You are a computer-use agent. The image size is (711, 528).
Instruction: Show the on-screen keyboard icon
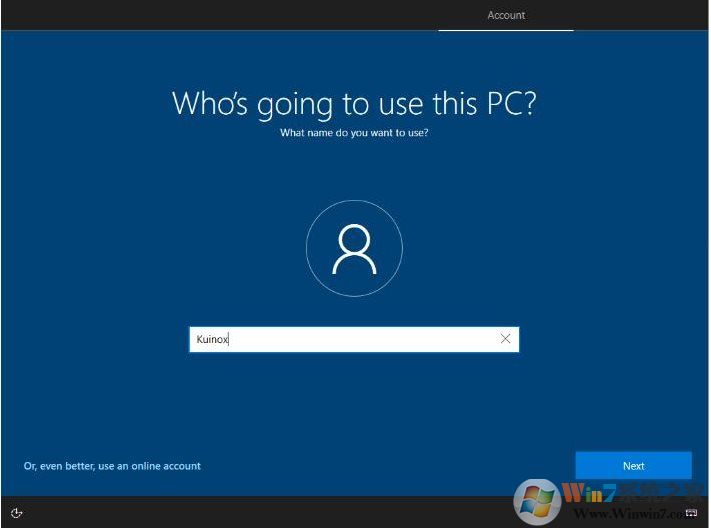click(x=691, y=512)
